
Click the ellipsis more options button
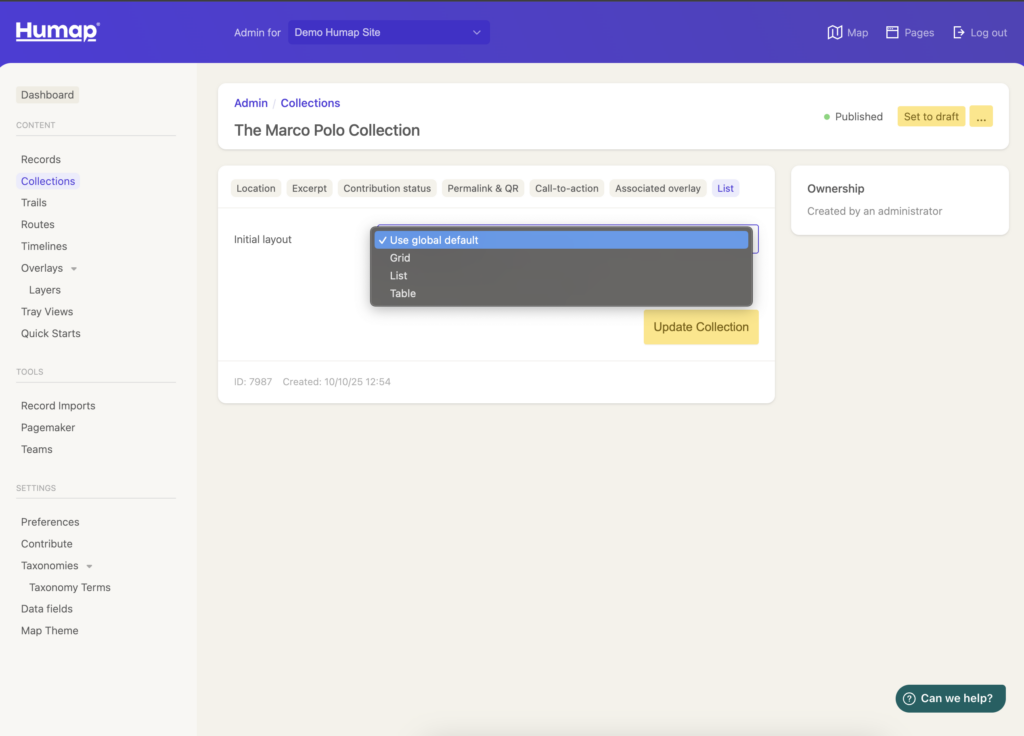coord(981,117)
